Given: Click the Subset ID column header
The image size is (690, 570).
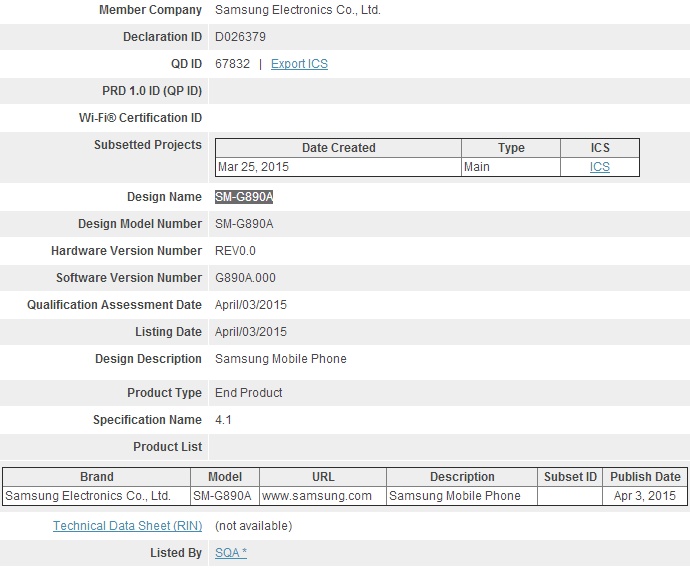Looking at the screenshot, I should [x=570, y=477].
